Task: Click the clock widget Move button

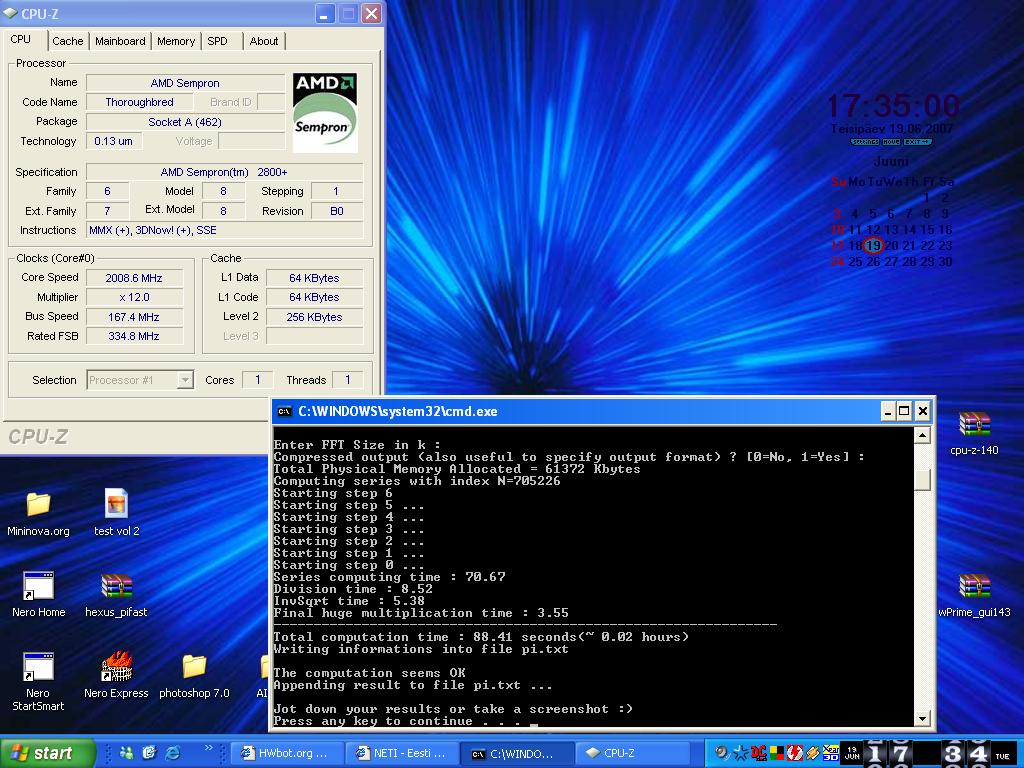Action: (x=891, y=142)
